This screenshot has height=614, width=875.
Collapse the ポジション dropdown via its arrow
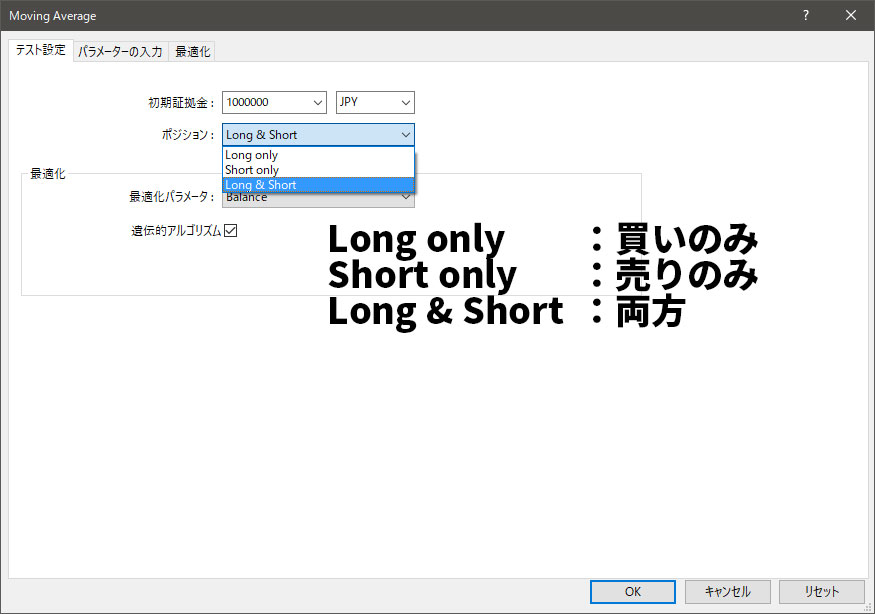[405, 135]
